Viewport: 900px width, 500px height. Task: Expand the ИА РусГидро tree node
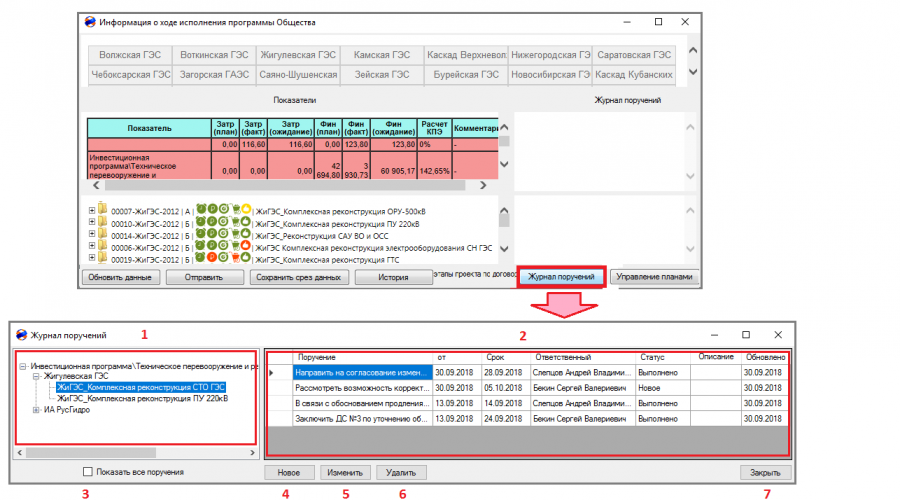point(36,410)
